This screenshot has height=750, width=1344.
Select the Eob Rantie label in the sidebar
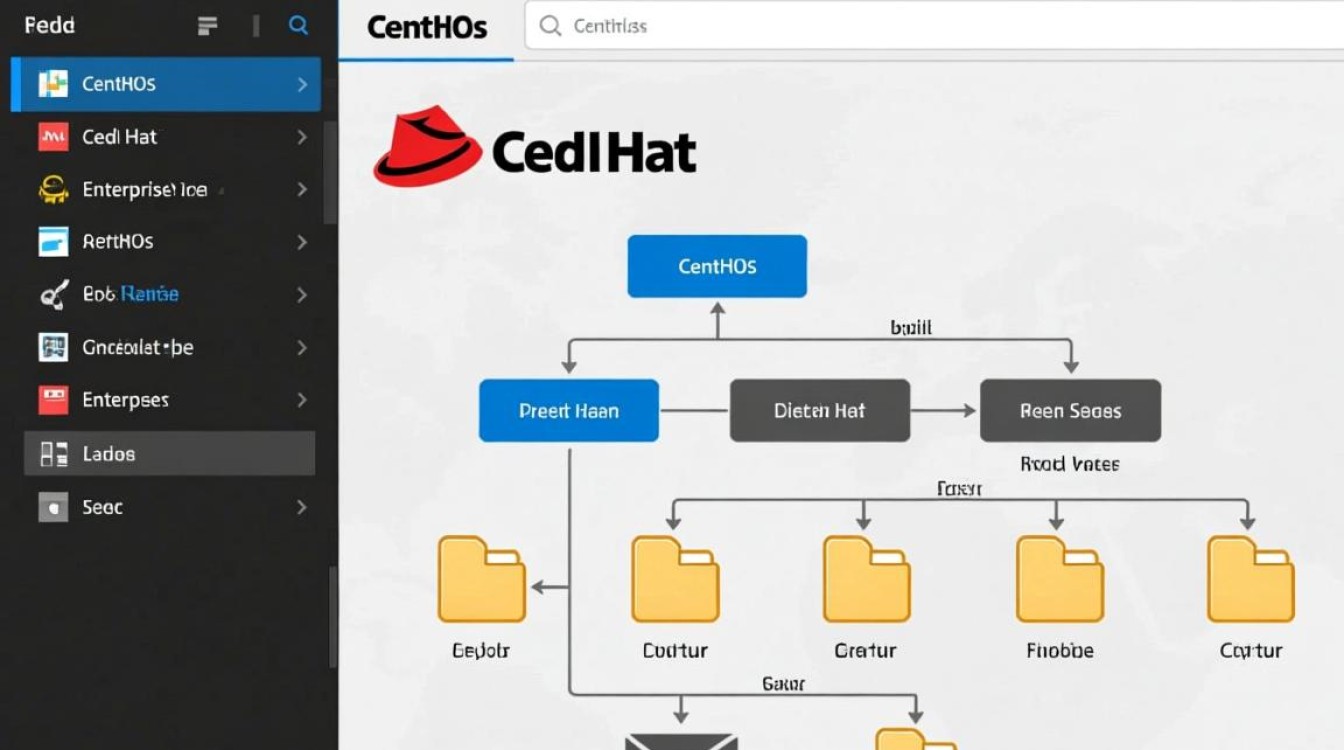130,294
